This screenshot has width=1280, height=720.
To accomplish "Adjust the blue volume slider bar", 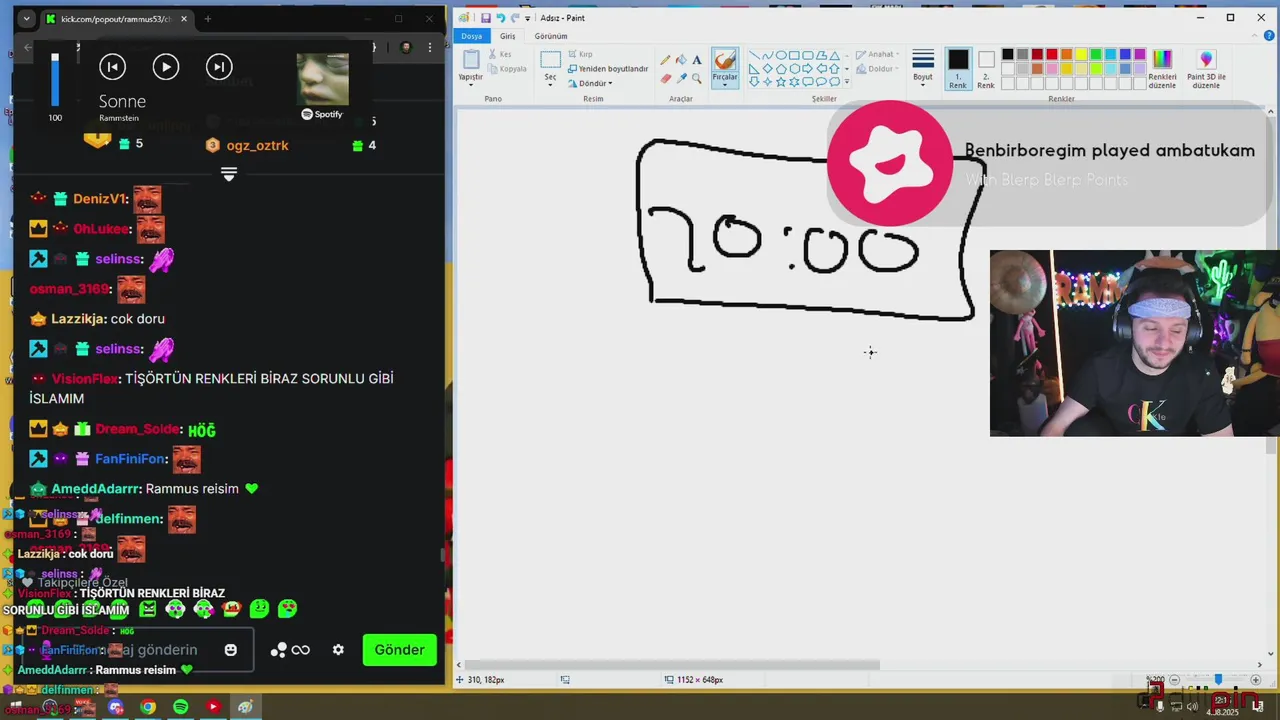I will point(55,79).
